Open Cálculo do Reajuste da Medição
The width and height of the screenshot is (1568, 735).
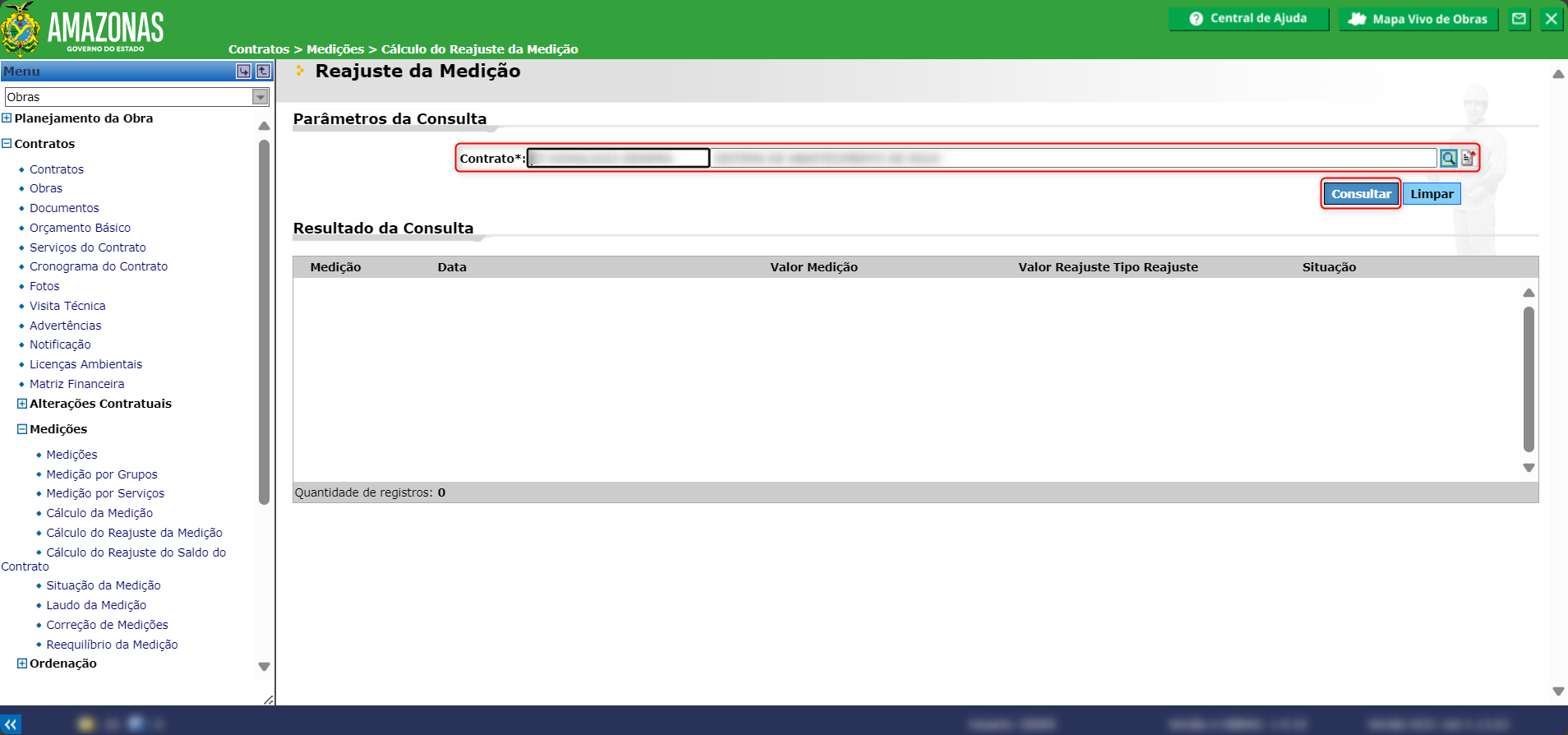click(x=134, y=533)
